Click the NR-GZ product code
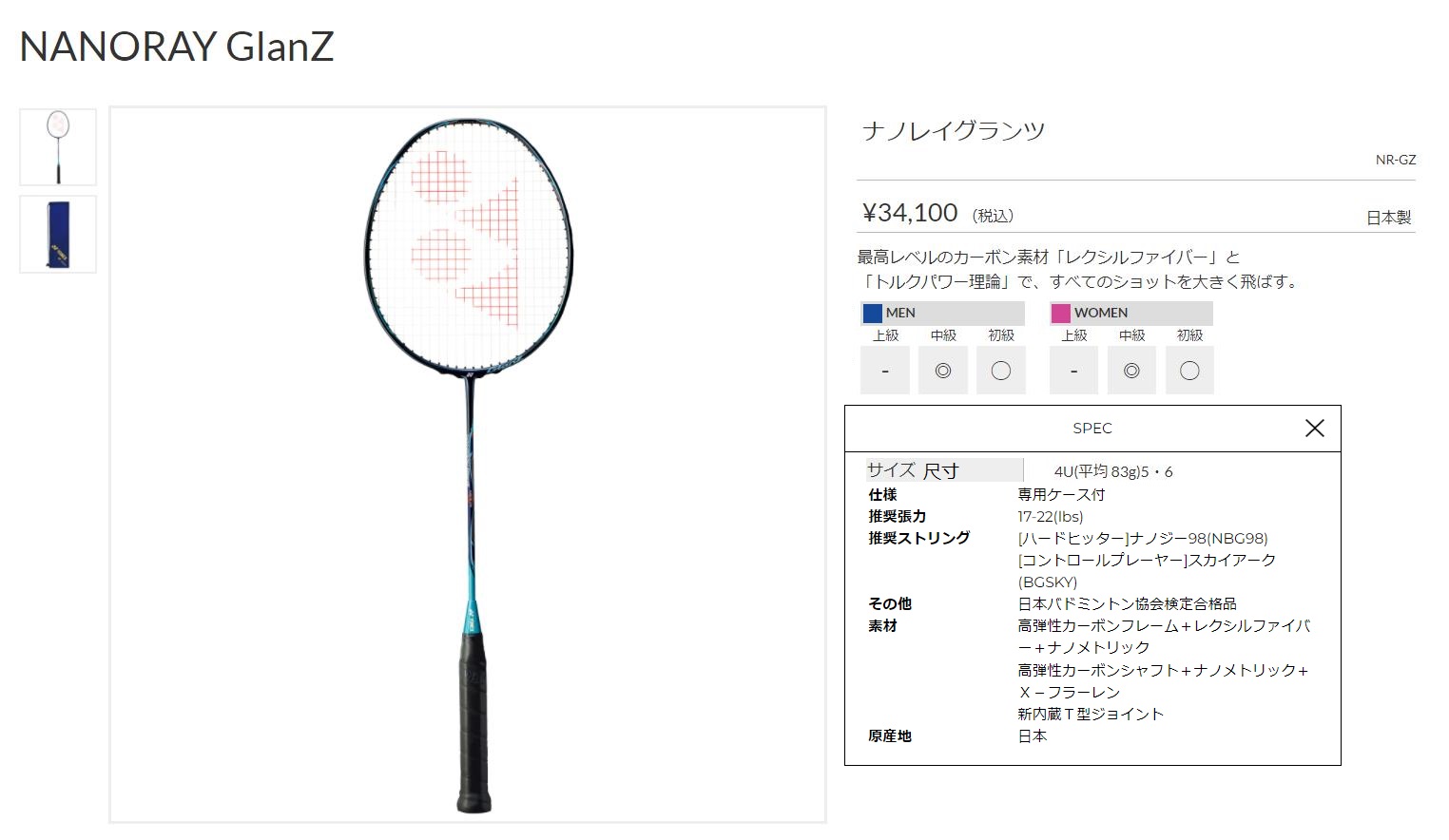The image size is (1449, 840). point(1395,160)
